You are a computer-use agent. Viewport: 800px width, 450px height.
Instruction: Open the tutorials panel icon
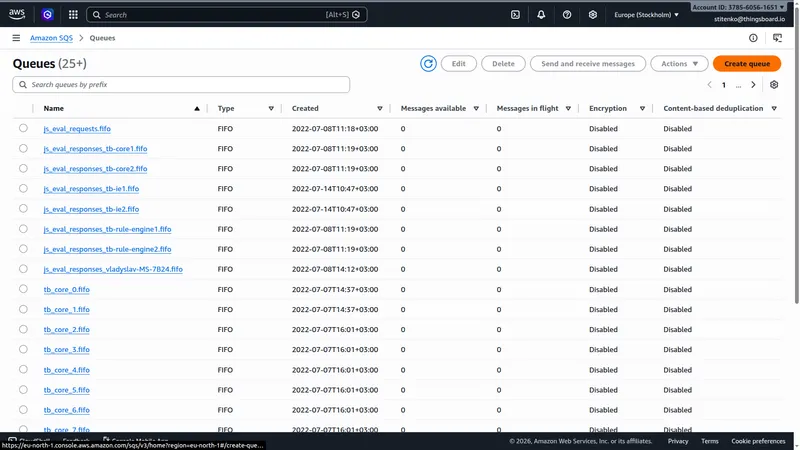tap(777, 38)
